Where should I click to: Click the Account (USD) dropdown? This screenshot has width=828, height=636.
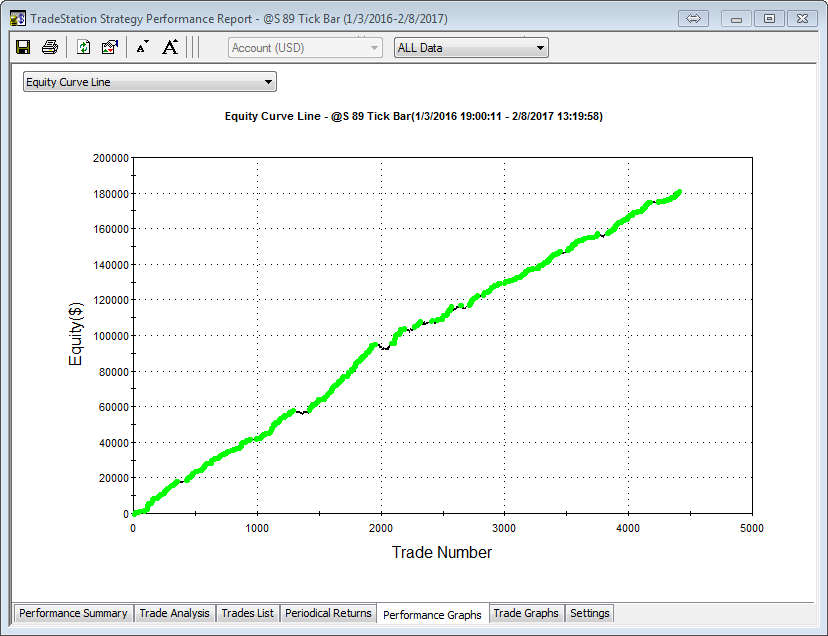tap(305, 48)
